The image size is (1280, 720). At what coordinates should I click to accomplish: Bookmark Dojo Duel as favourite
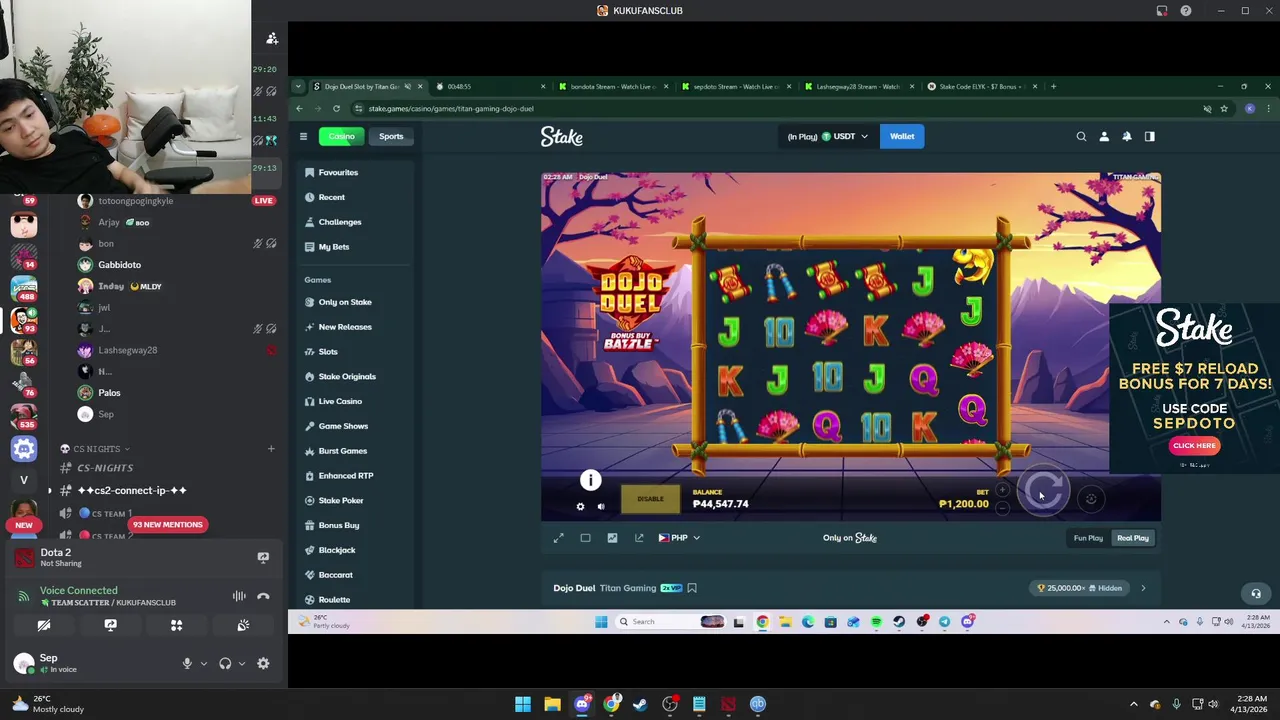692,588
